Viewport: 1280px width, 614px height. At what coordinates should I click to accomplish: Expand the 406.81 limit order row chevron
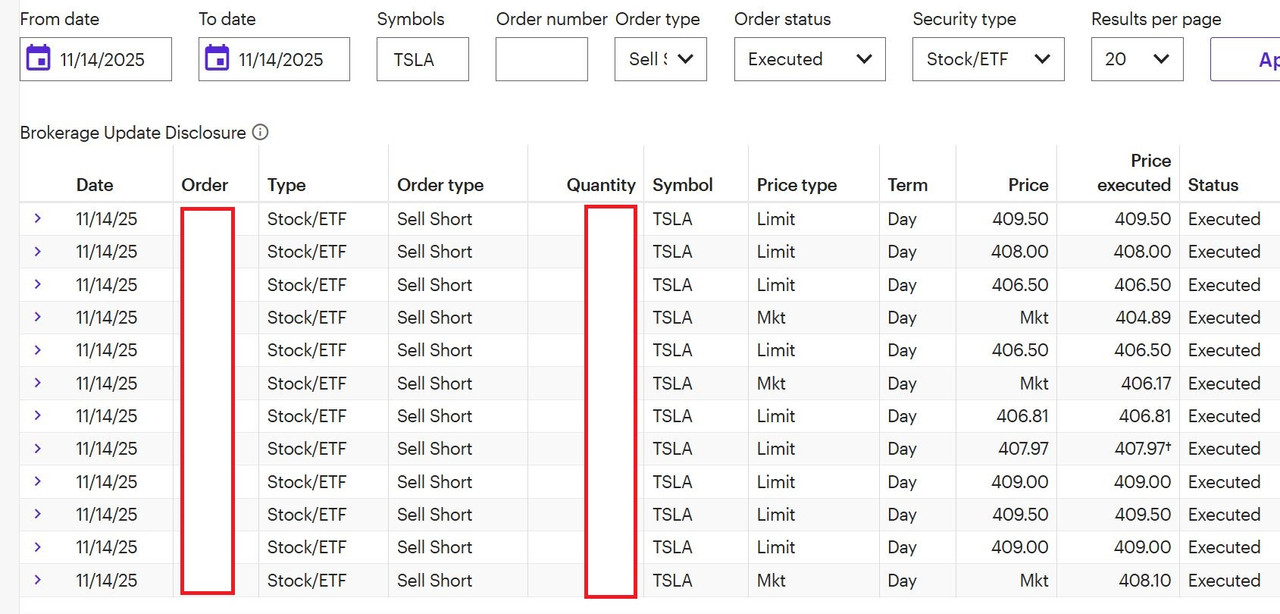click(38, 416)
